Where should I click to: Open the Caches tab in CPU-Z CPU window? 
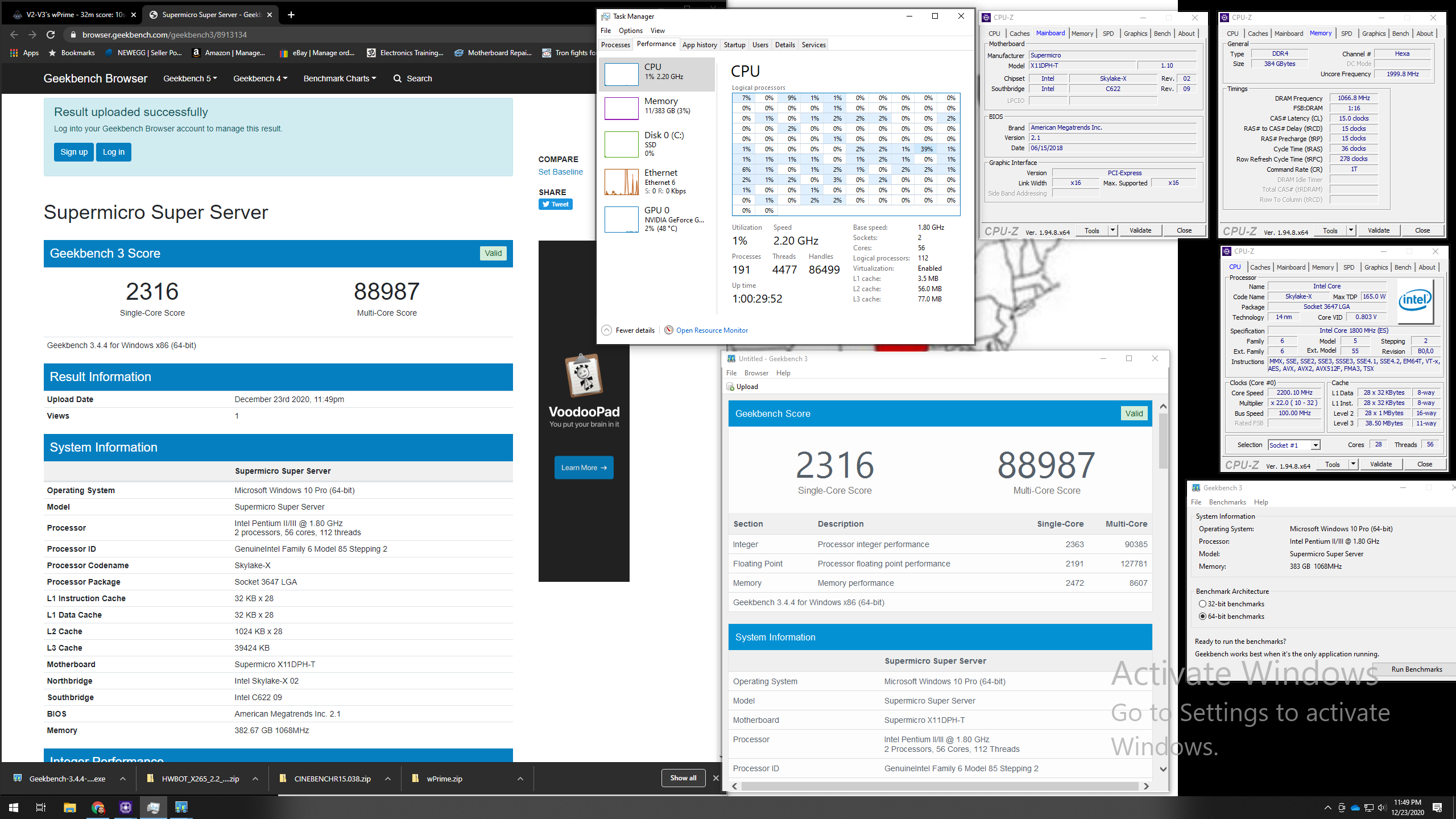click(1260, 267)
